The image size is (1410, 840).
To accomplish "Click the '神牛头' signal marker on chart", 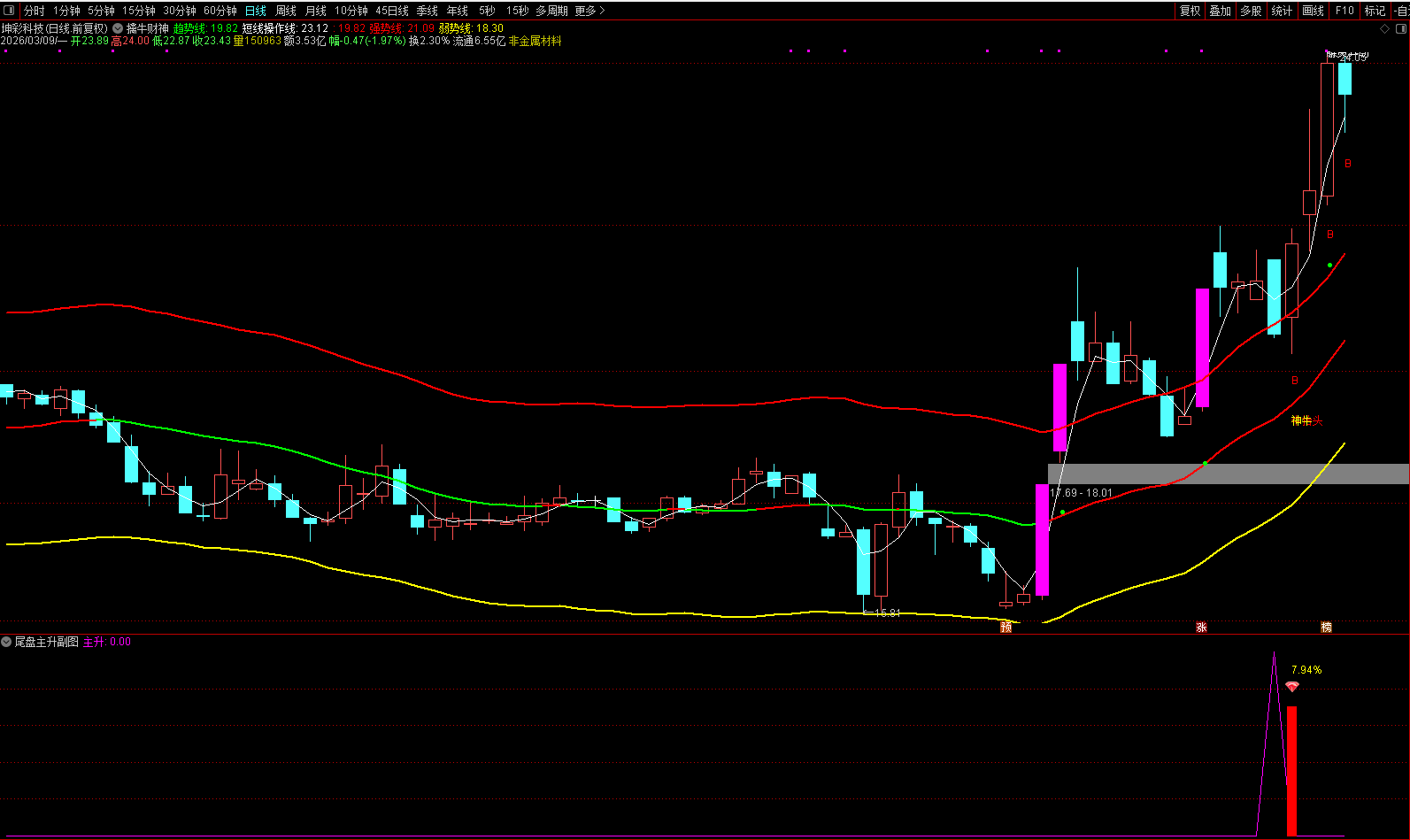I will pyautogui.click(x=1306, y=421).
